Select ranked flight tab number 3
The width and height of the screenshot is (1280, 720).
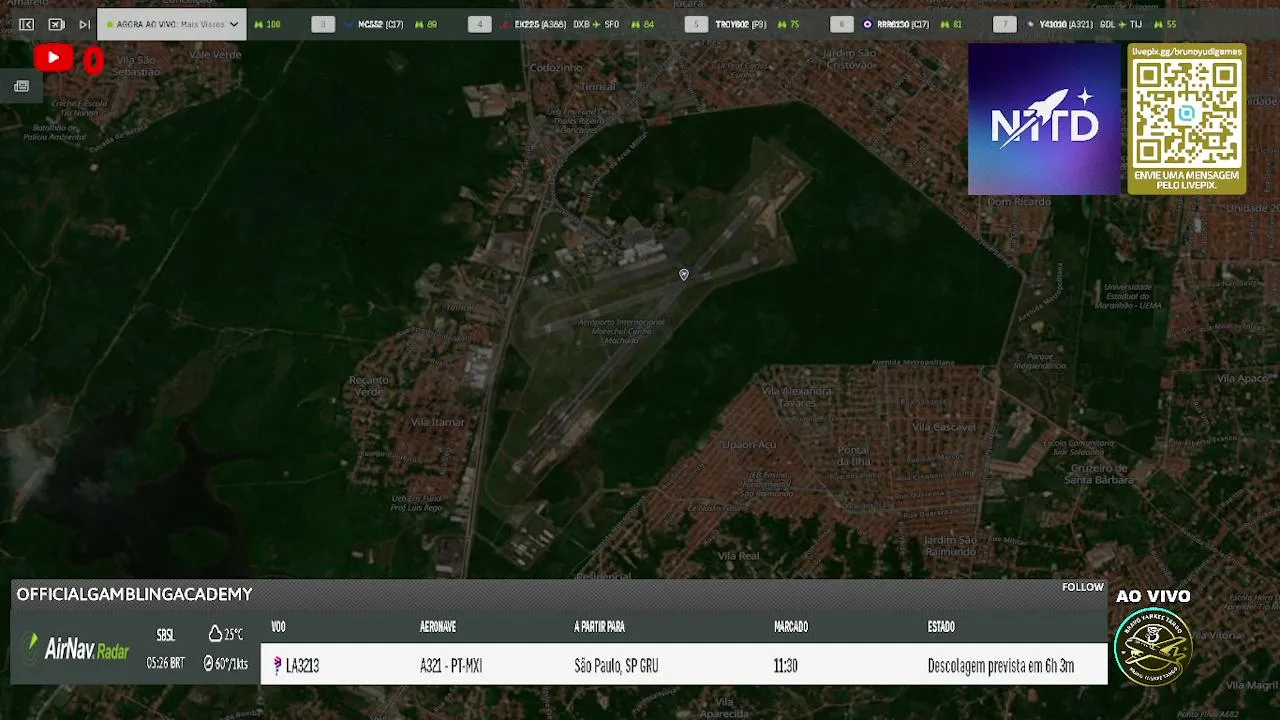[x=322, y=24]
